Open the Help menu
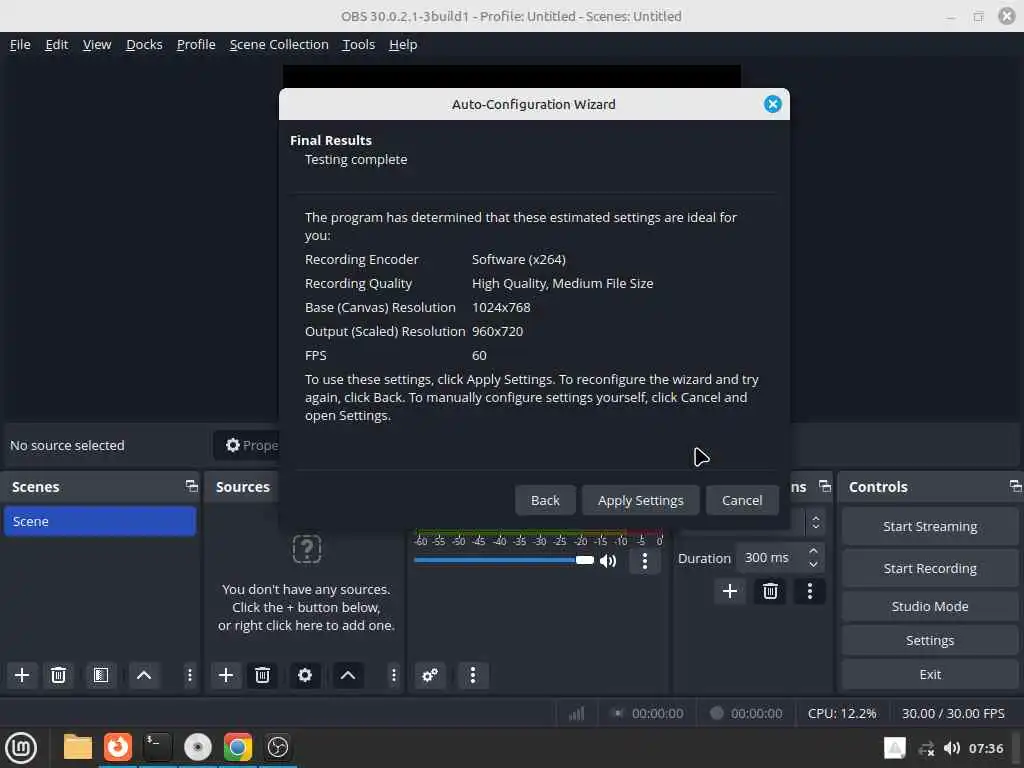 click(x=403, y=44)
